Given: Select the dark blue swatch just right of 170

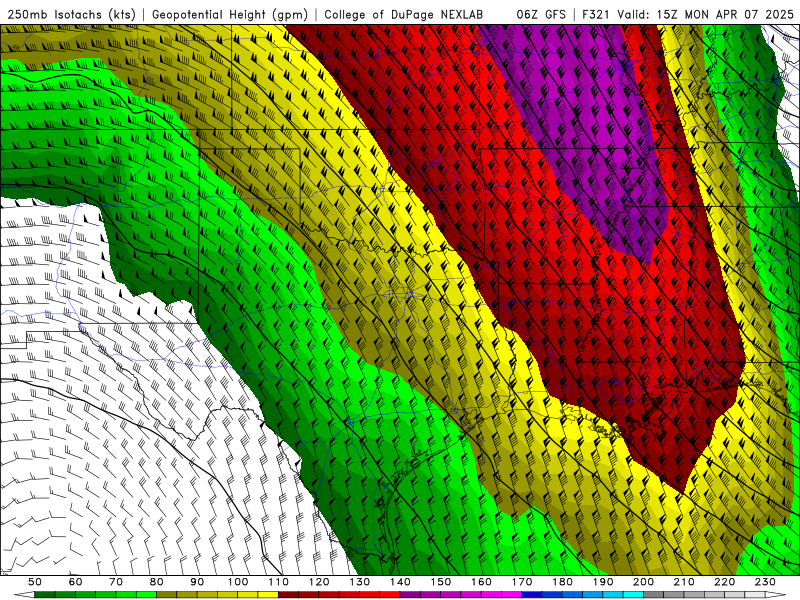Looking at the screenshot, I should click(532, 595).
